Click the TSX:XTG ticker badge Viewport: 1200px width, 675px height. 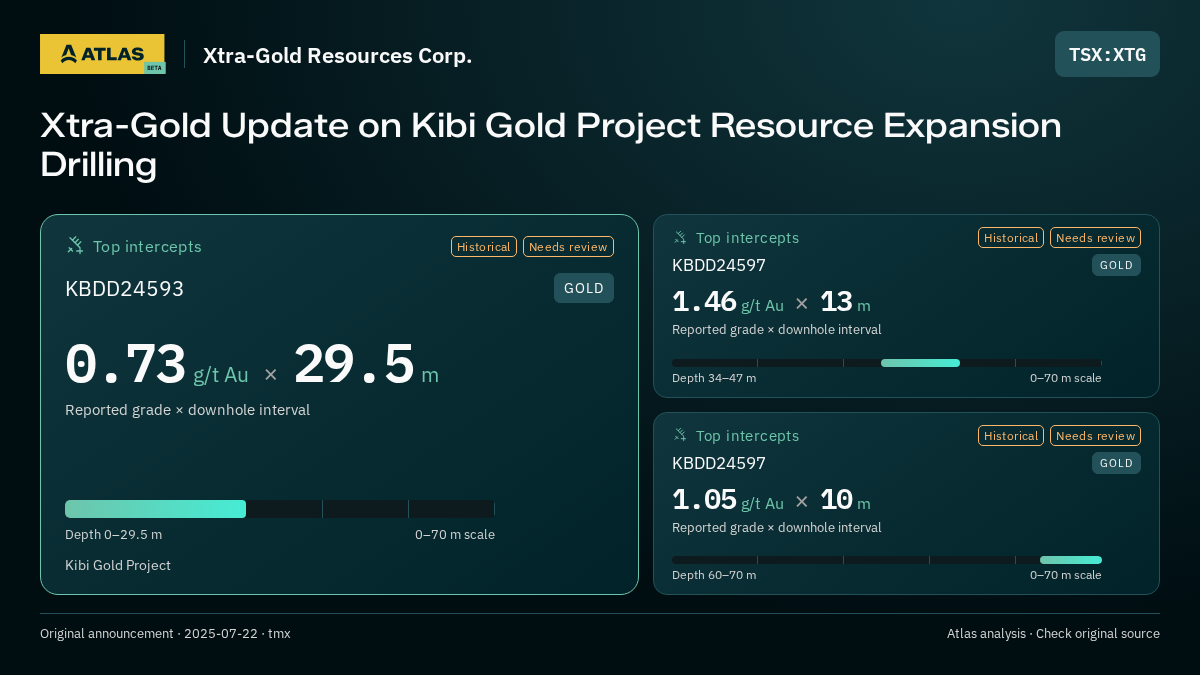click(1107, 54)
